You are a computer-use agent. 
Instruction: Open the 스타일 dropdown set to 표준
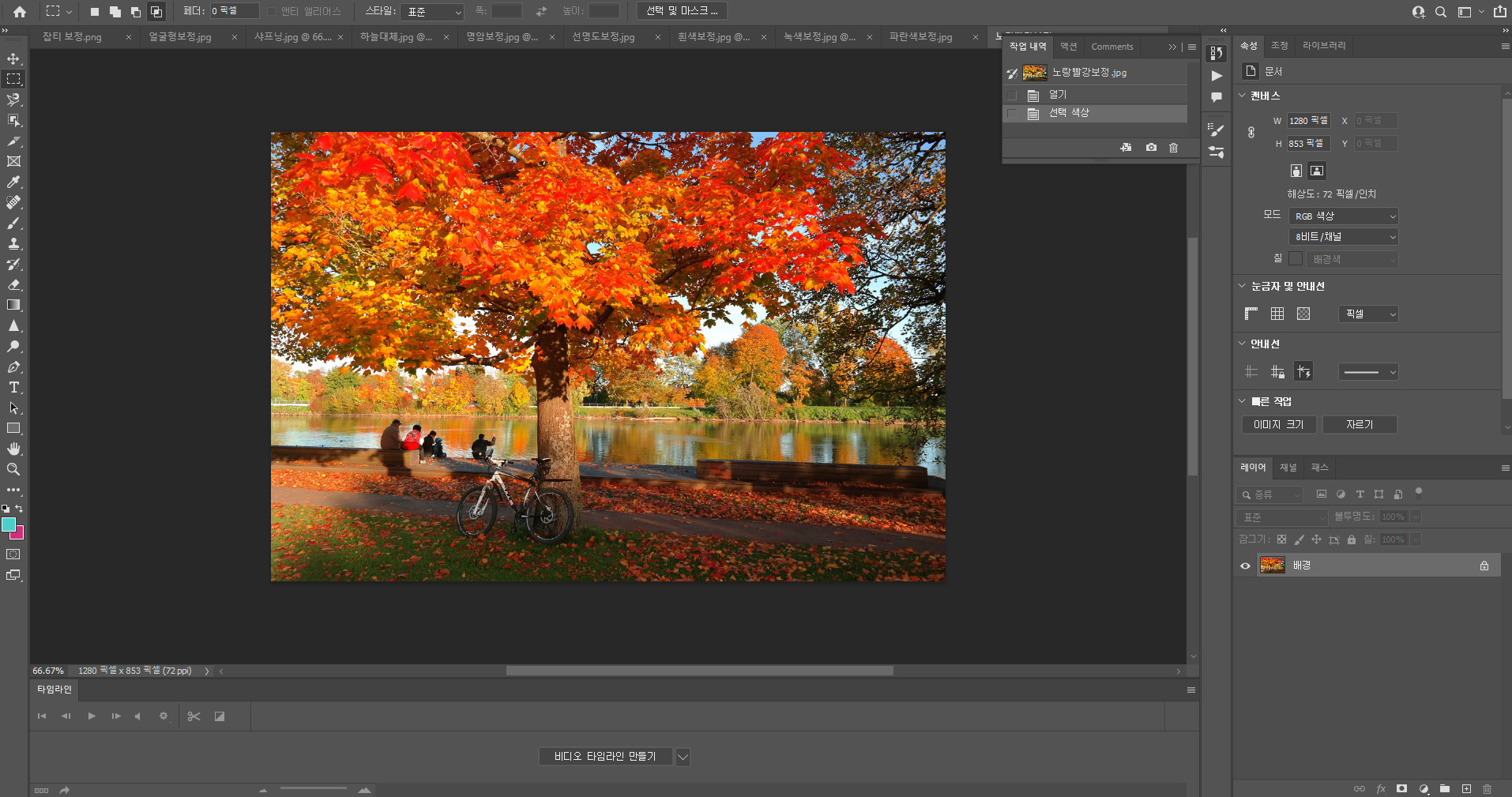click(432, 12)
